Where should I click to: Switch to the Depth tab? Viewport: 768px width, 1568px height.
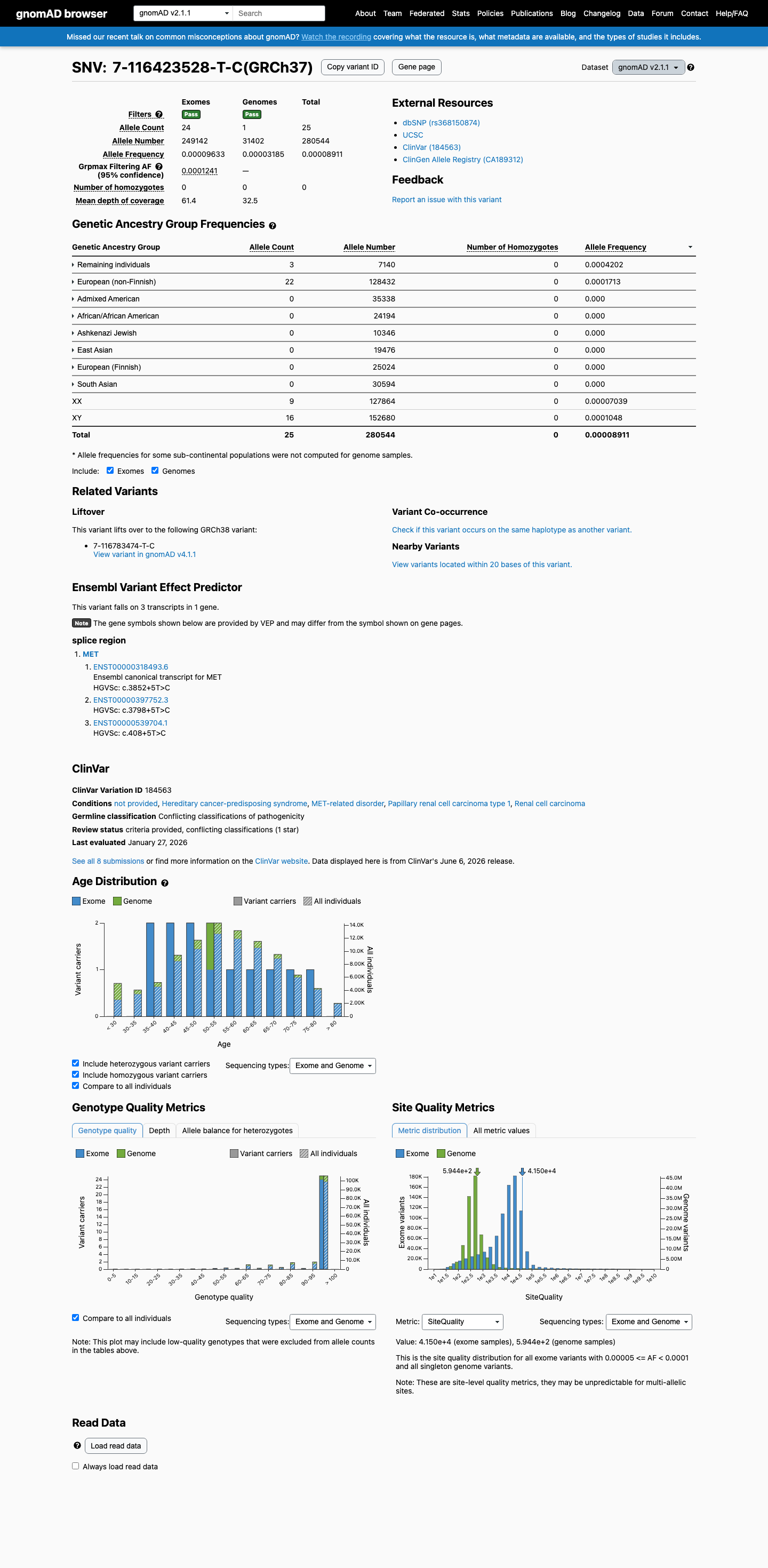(x=159, y=1131)
